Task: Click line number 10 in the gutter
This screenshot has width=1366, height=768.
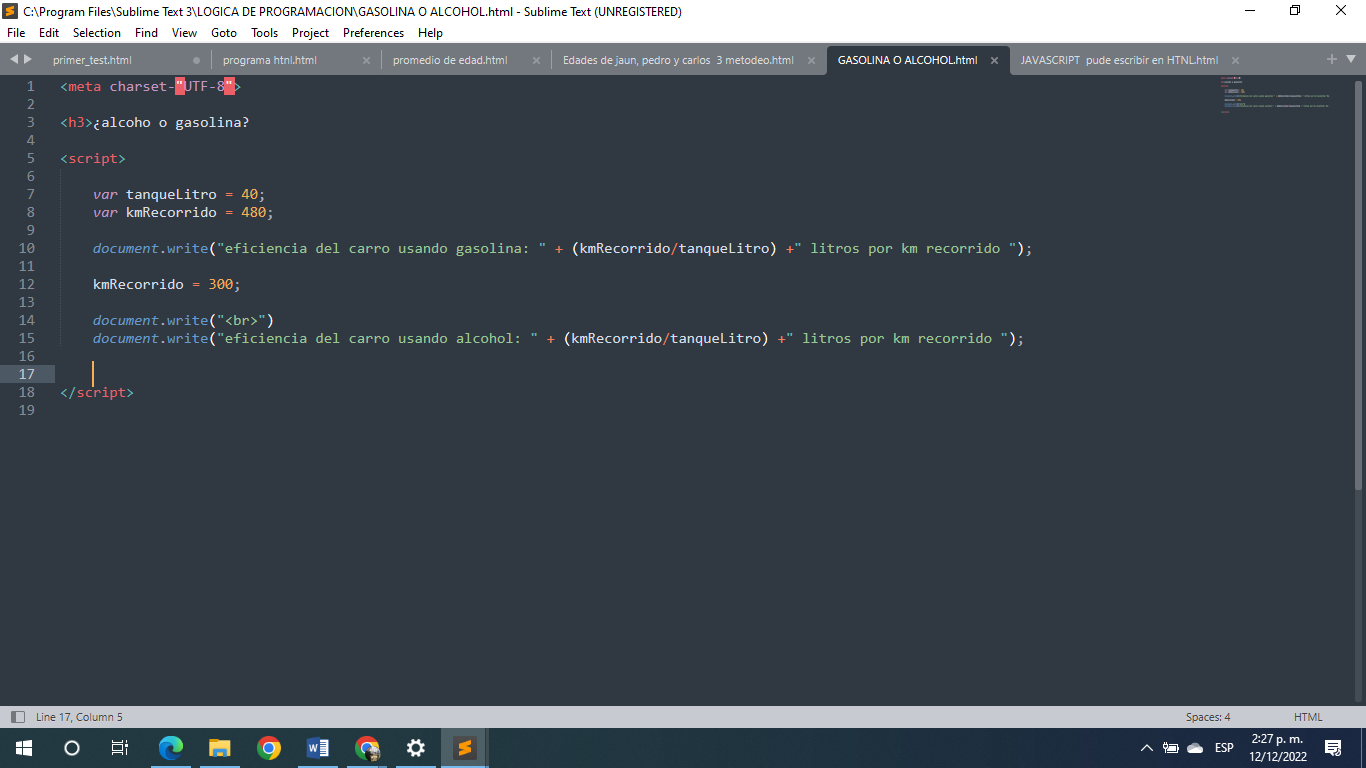Action: [x=27, y=248]
